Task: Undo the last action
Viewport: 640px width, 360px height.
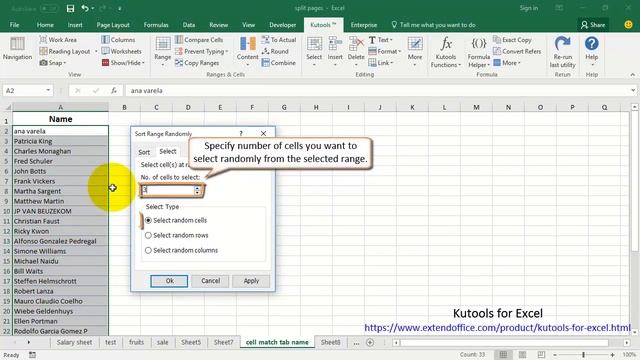Action: pyautogui.click(x=84, y=8)
